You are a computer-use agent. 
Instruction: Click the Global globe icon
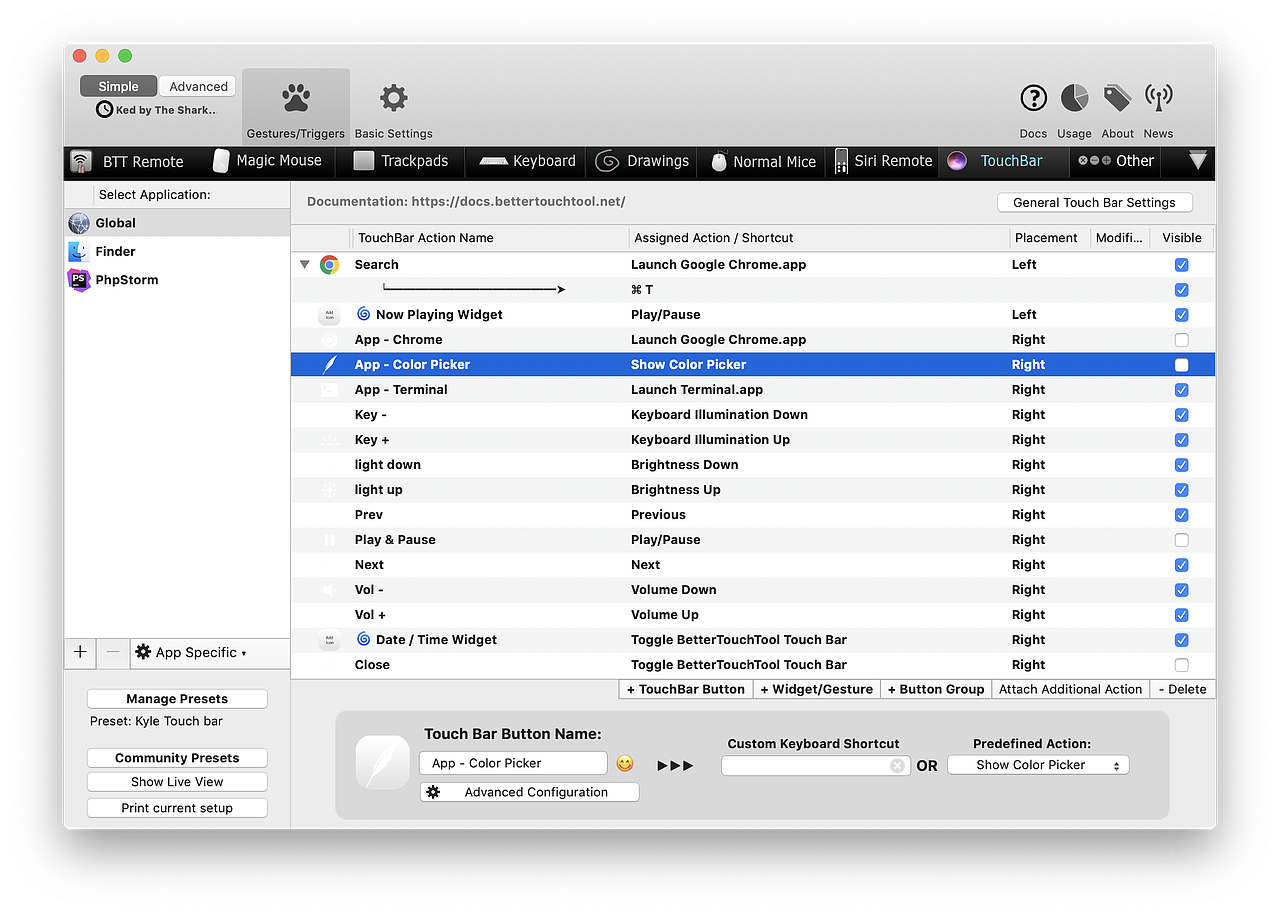coord(79,223)
